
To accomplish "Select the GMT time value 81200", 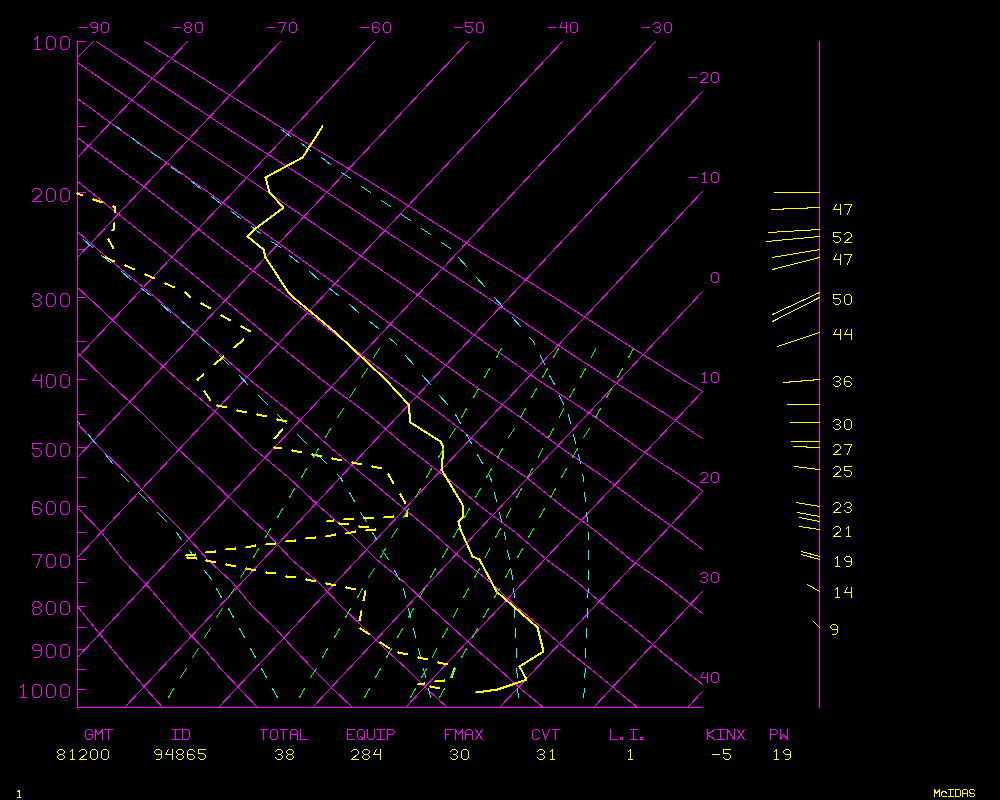I will [84, 755].
